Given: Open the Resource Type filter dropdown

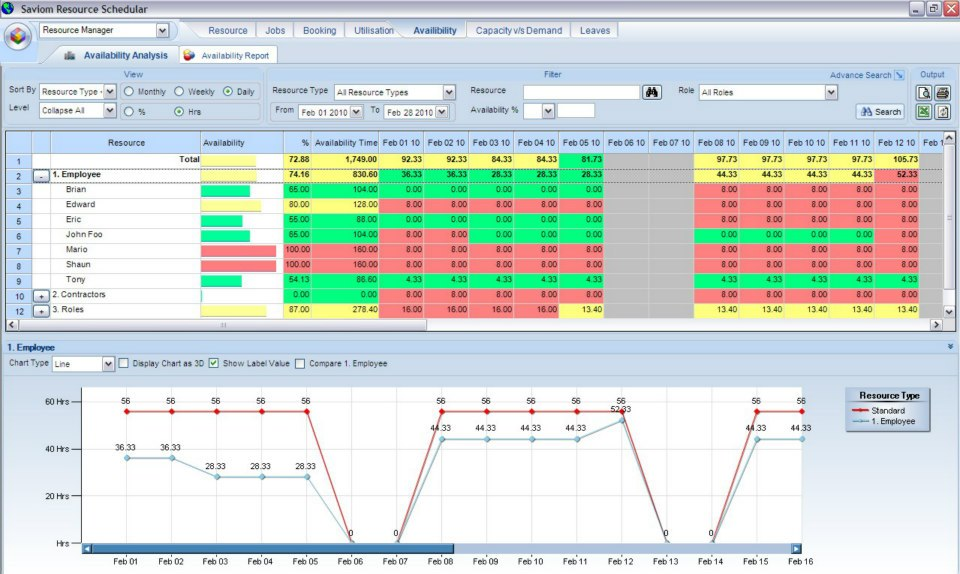Looking at the screenshot, I should (449, 92).
